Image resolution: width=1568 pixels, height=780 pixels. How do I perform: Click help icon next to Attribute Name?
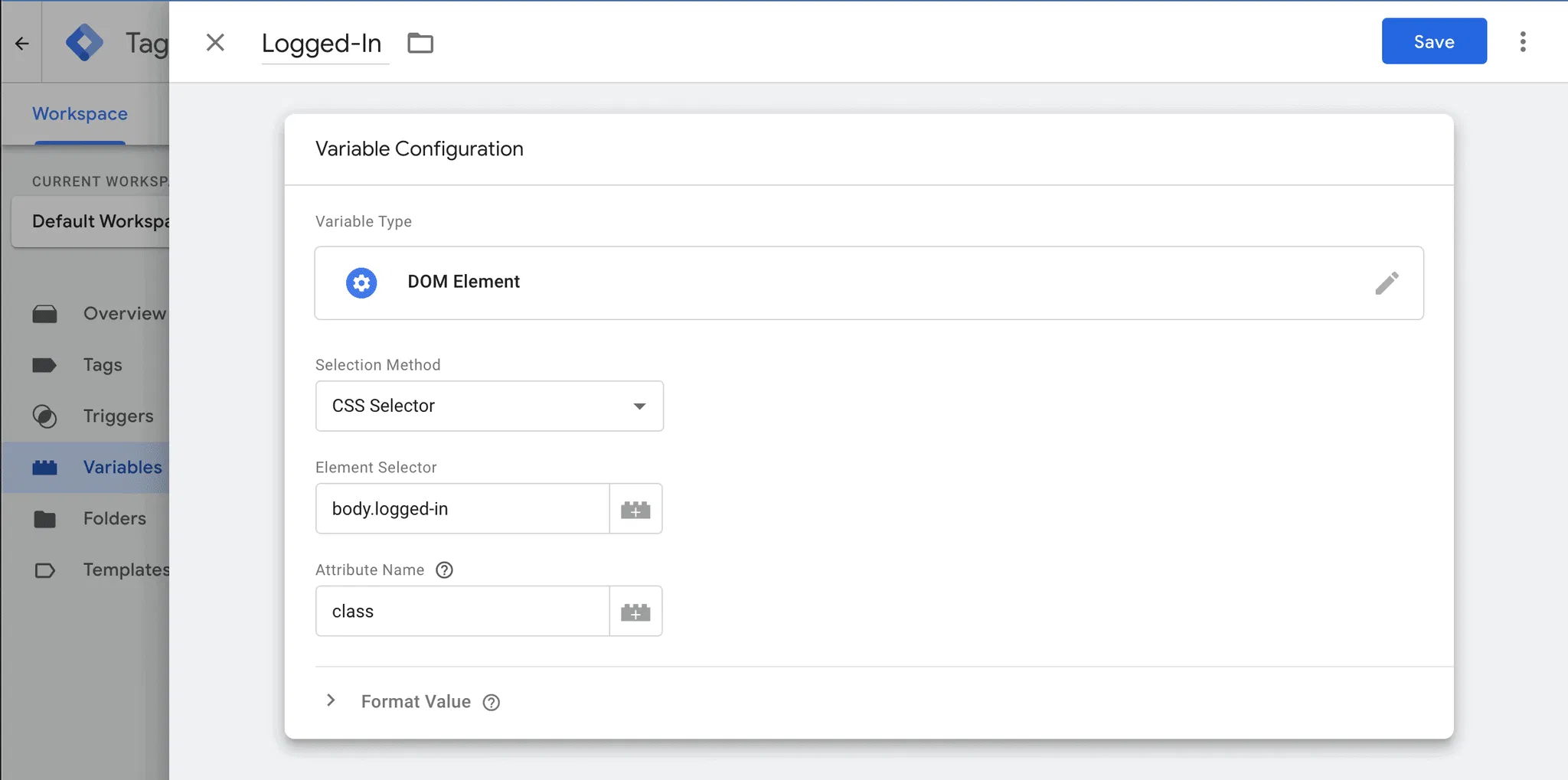tap(444, 570)
